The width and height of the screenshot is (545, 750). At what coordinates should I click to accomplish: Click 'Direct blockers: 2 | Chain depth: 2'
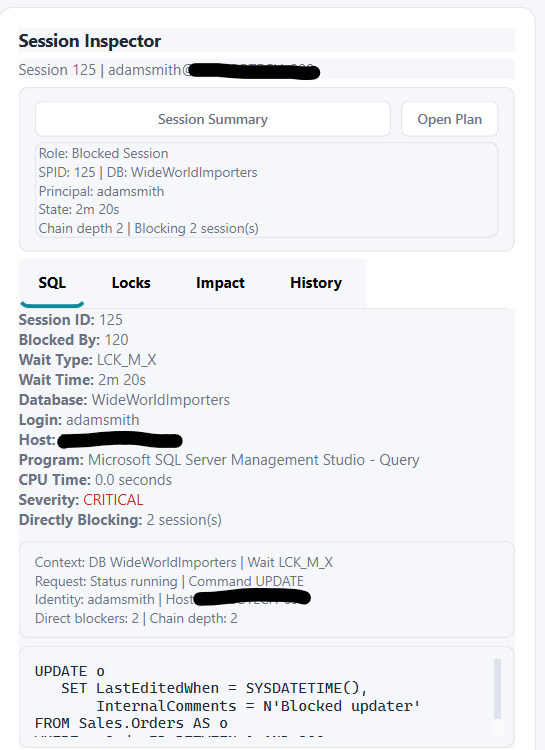tap(136, 618)
